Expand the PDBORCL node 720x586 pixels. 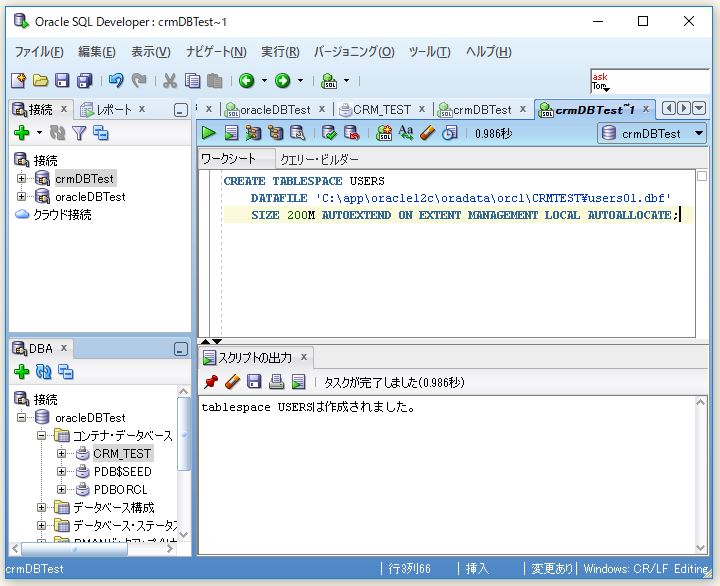(61, 490)
